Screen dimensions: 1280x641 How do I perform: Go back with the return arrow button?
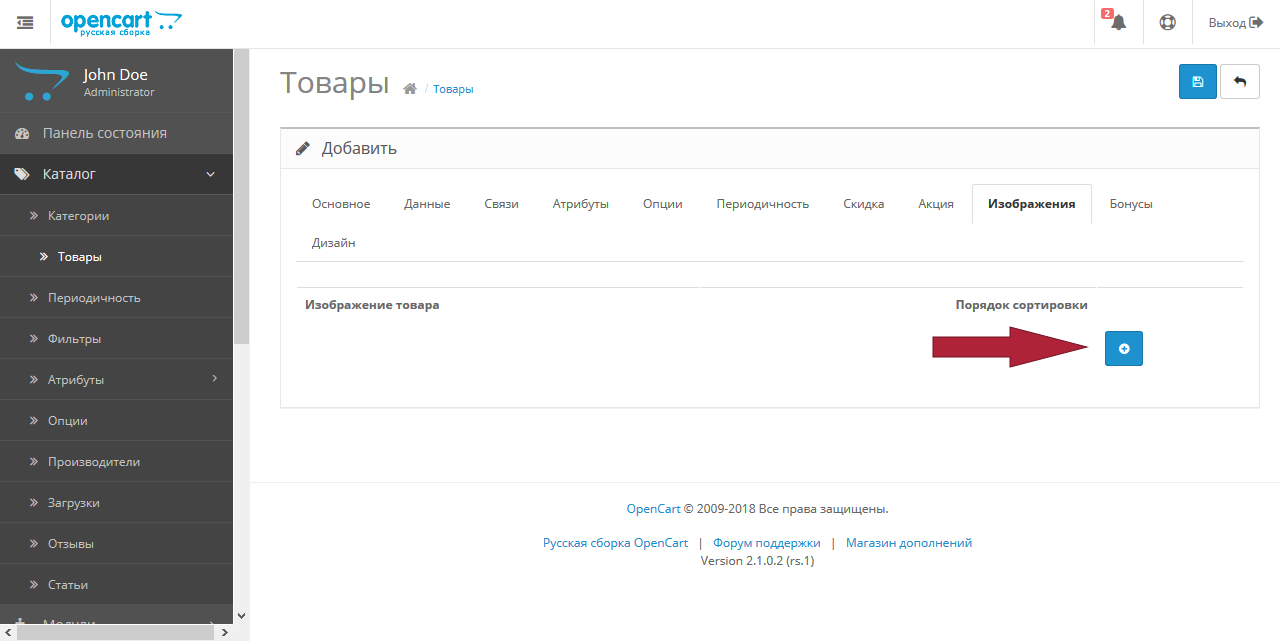pos(1240,82)
